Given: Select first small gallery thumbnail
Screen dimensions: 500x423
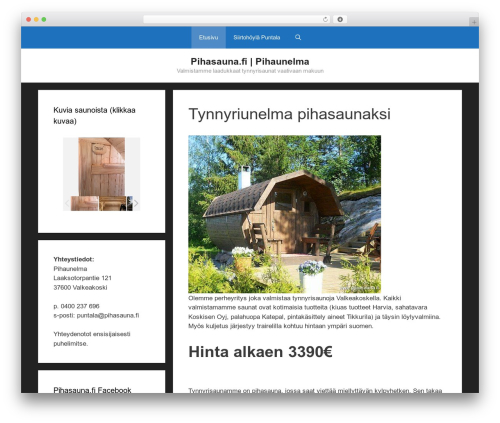Looking at the screenshot, I should (x=85, y=203).
